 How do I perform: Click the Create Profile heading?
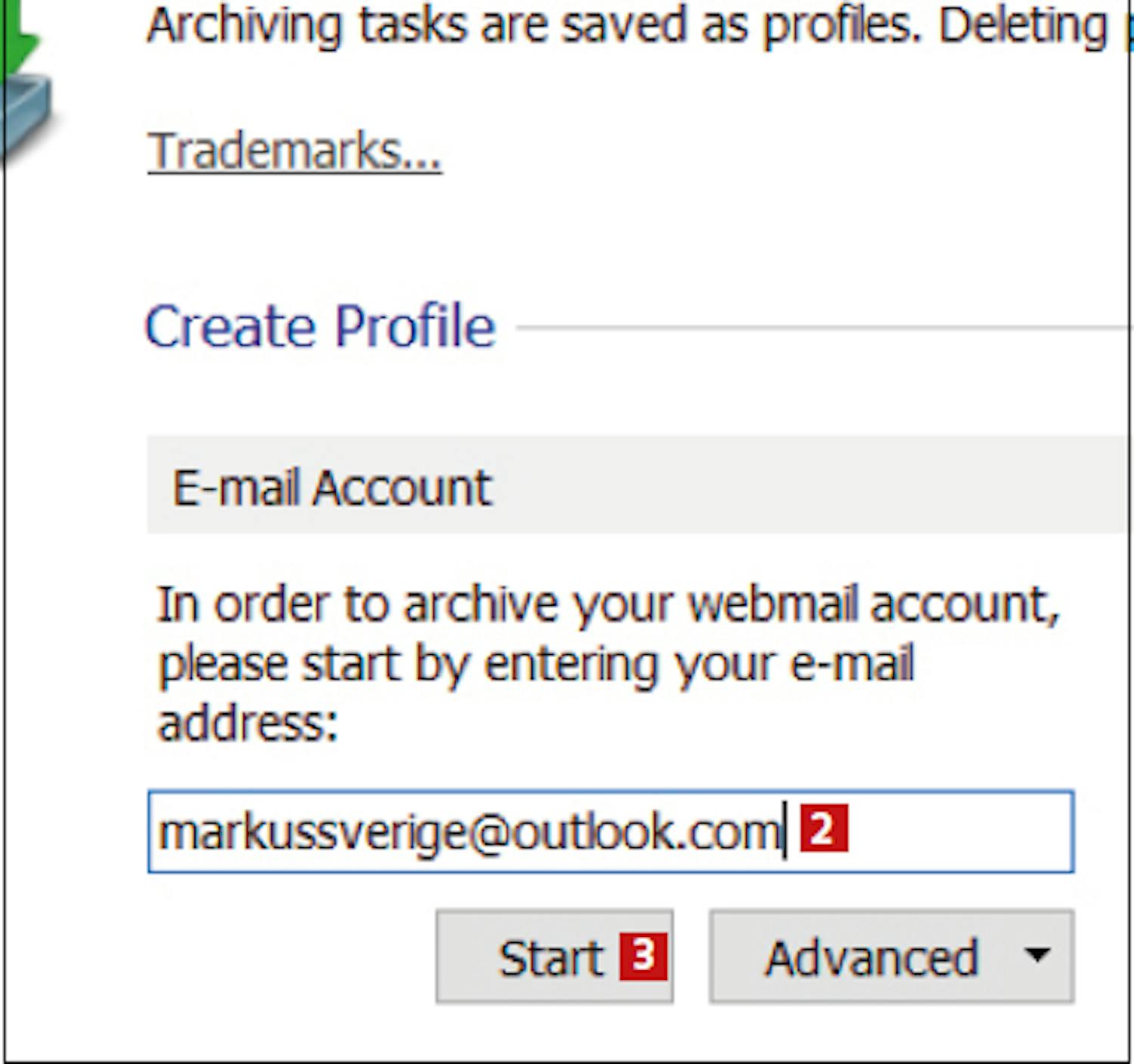coord(320,327)
